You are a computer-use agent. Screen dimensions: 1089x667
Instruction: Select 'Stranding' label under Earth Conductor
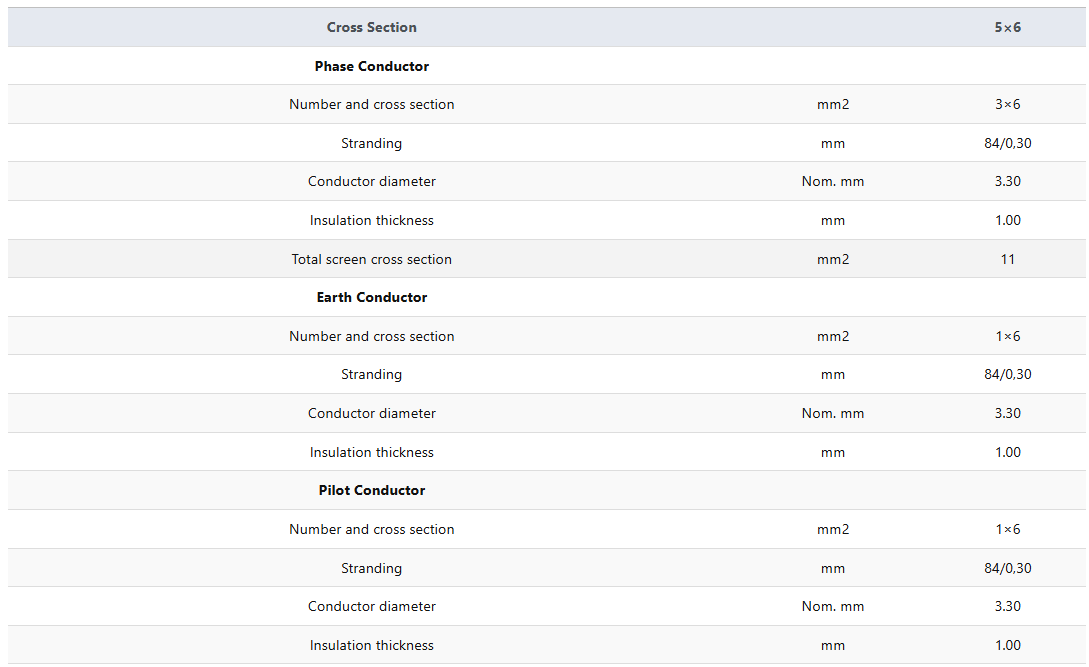(x=372, y=374)
